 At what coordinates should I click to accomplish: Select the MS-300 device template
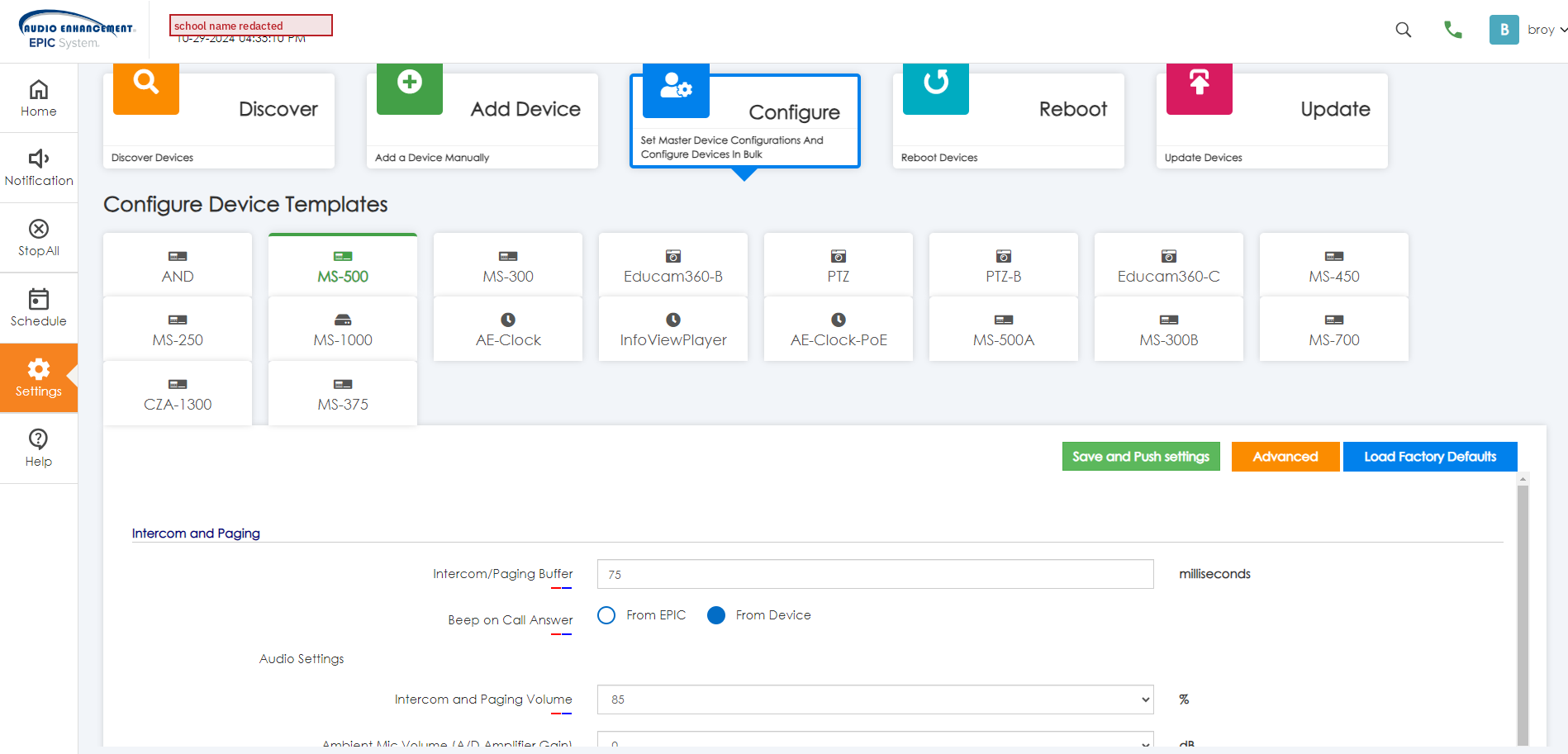(x=508, y=265)
